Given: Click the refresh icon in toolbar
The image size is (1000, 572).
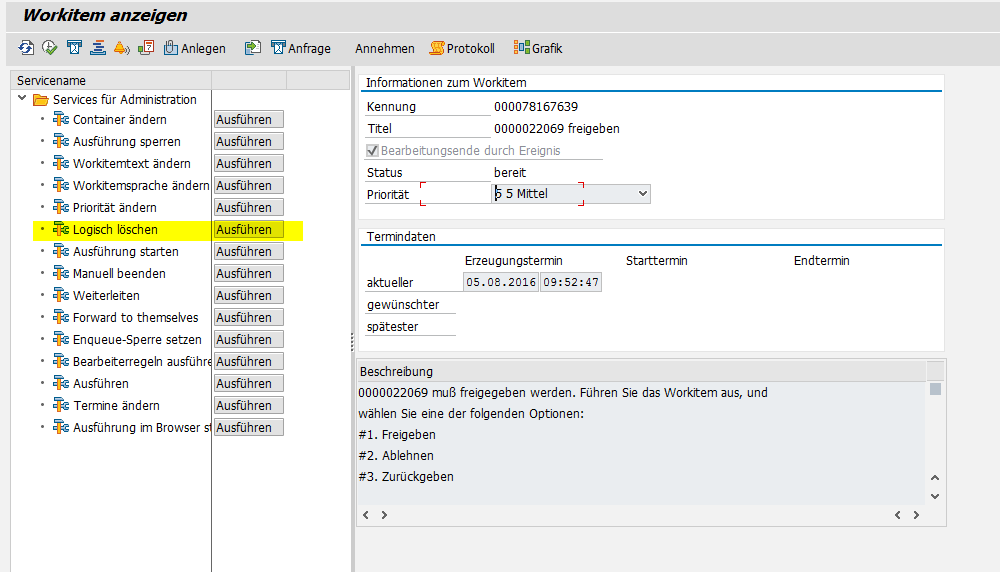Looking at the screenshot, I should (25, 48).
